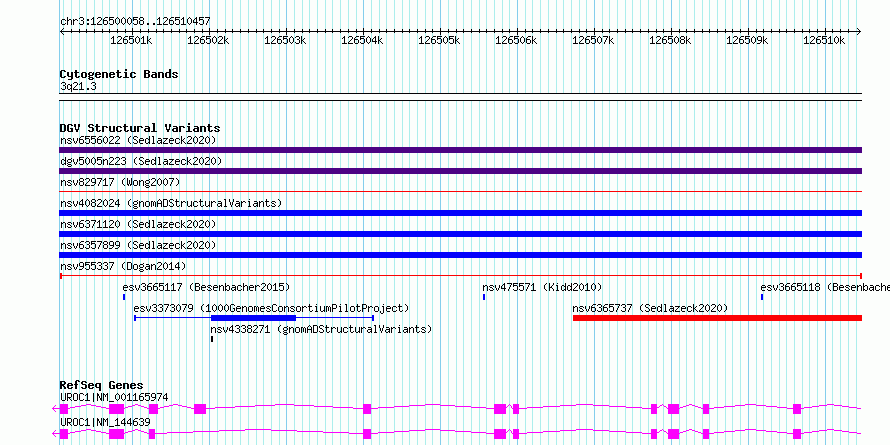Click NM_001165974 exon near 126509.6k
The image size is (890, 445).
797,409
